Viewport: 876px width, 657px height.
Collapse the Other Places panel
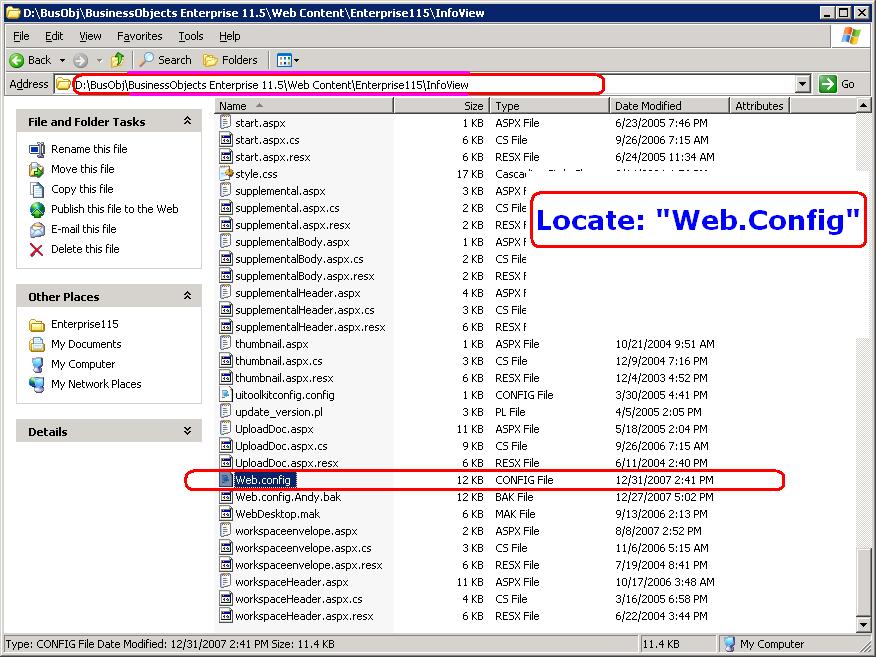(x=188, y=296)
